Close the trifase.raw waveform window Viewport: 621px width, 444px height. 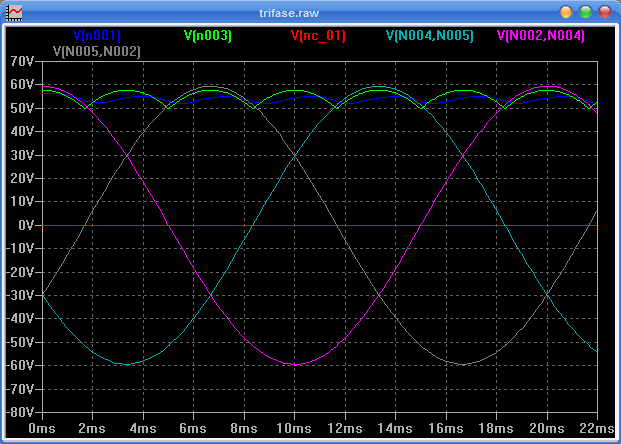click(604, 12)
